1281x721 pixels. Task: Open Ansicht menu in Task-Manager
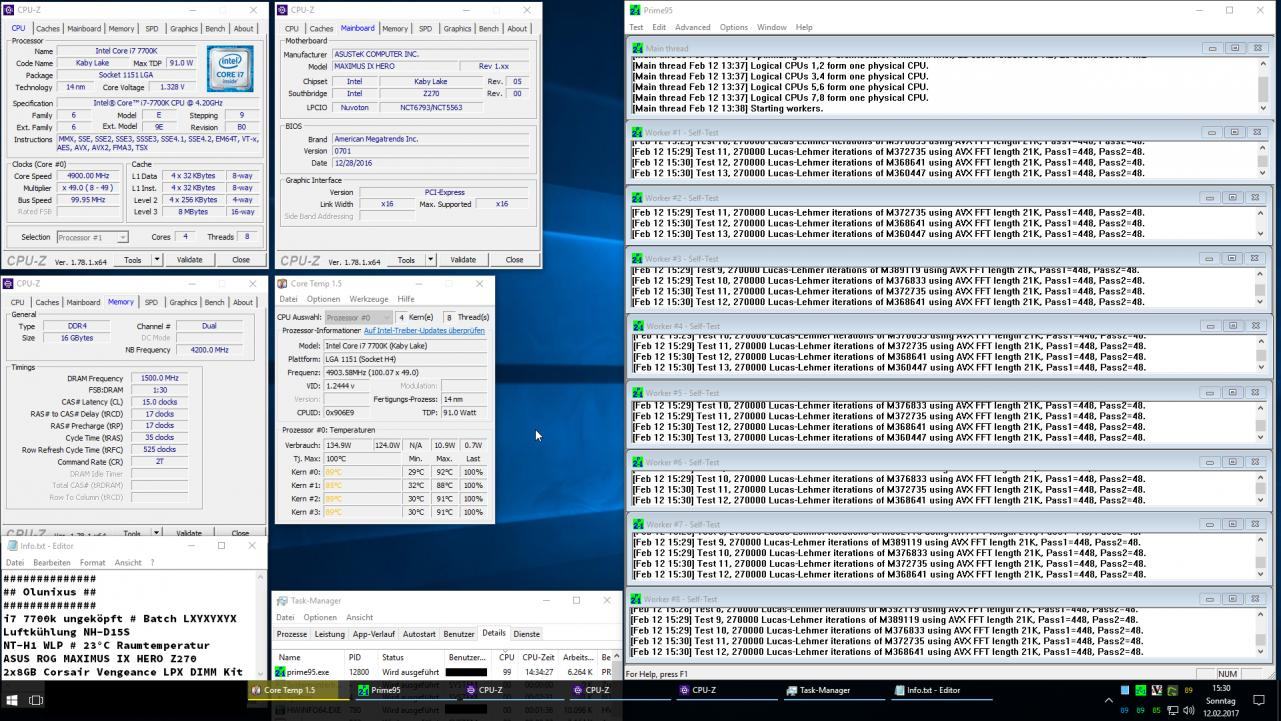[x=359, y=617]
